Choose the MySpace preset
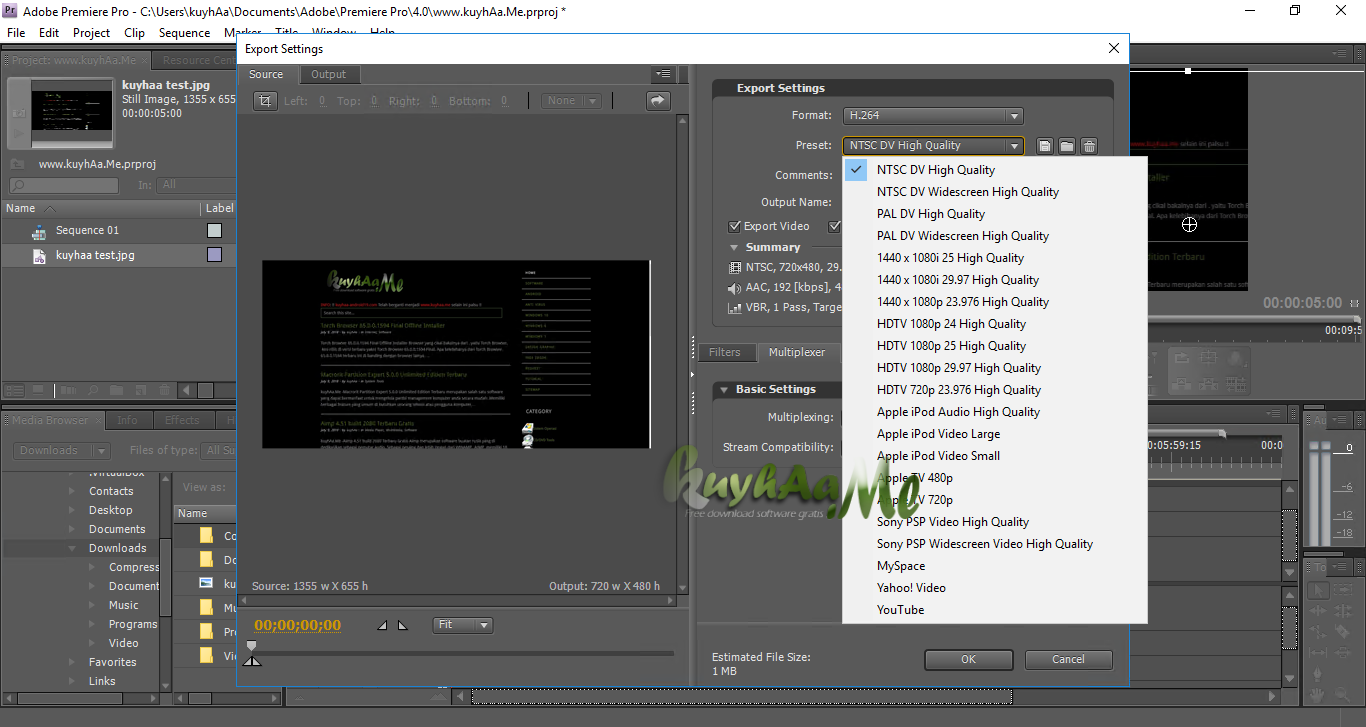The height and width of the screenshot is (727, 1366). [995, 566]
